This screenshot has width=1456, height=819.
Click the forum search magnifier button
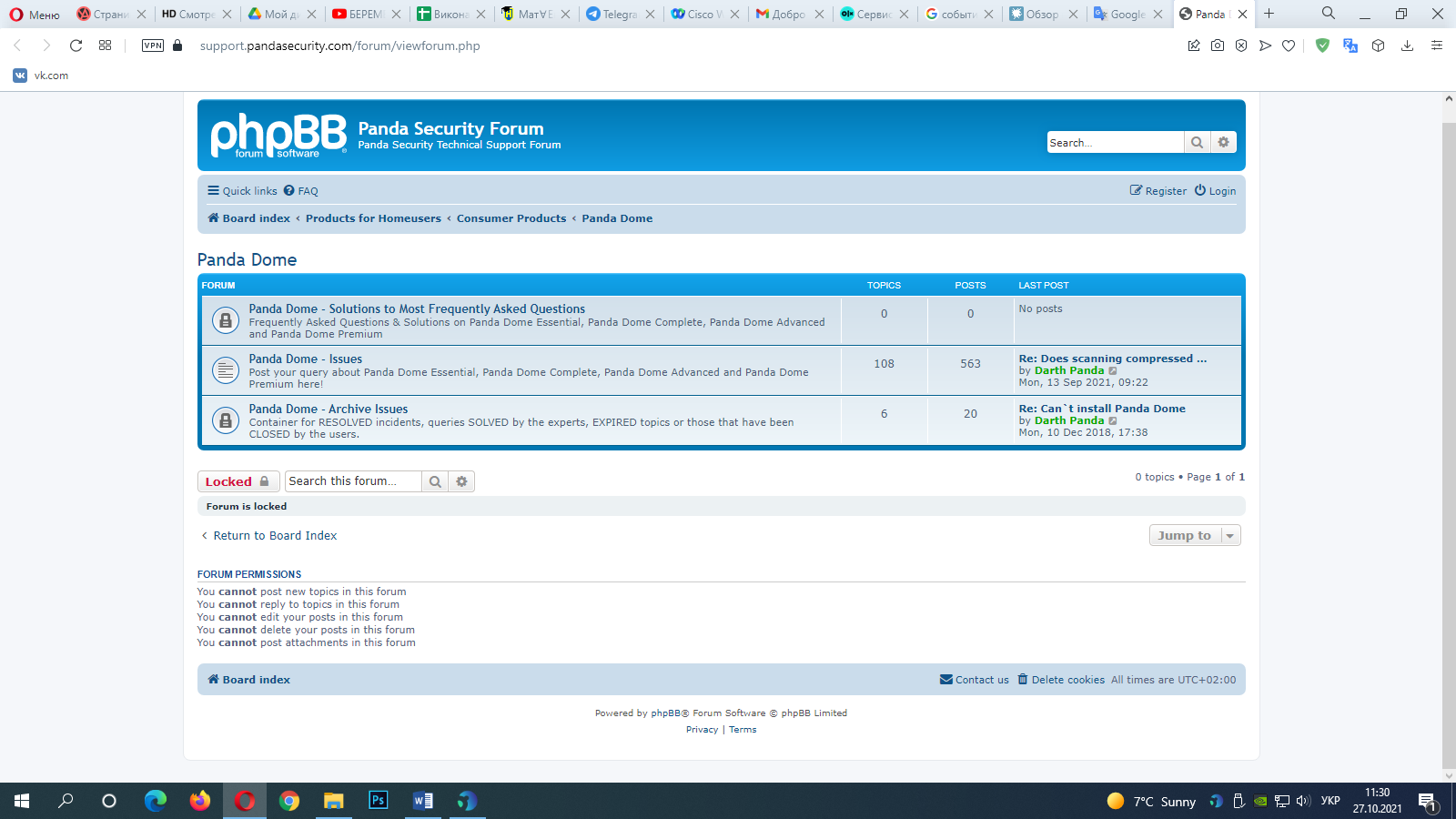tap(435, 481)
